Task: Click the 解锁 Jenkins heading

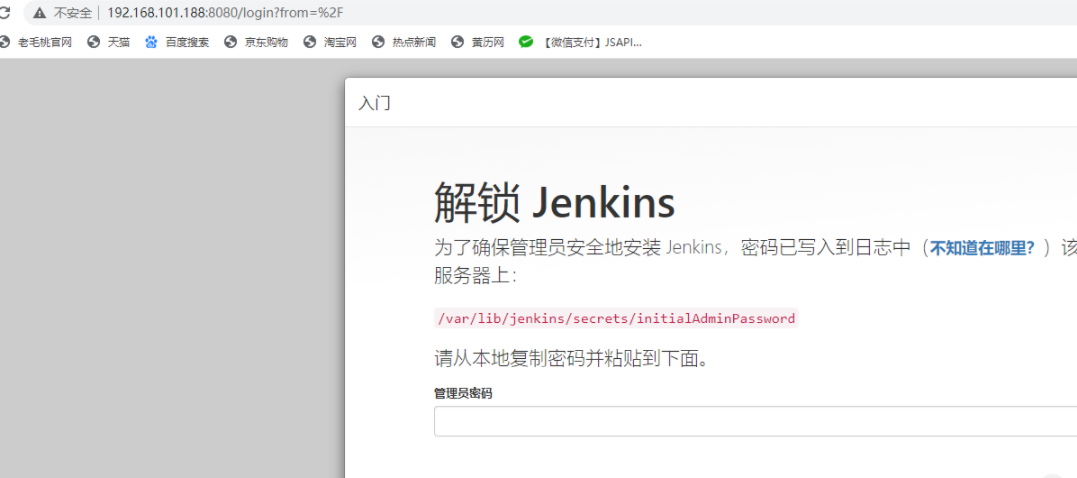Action: coord(554,203)
